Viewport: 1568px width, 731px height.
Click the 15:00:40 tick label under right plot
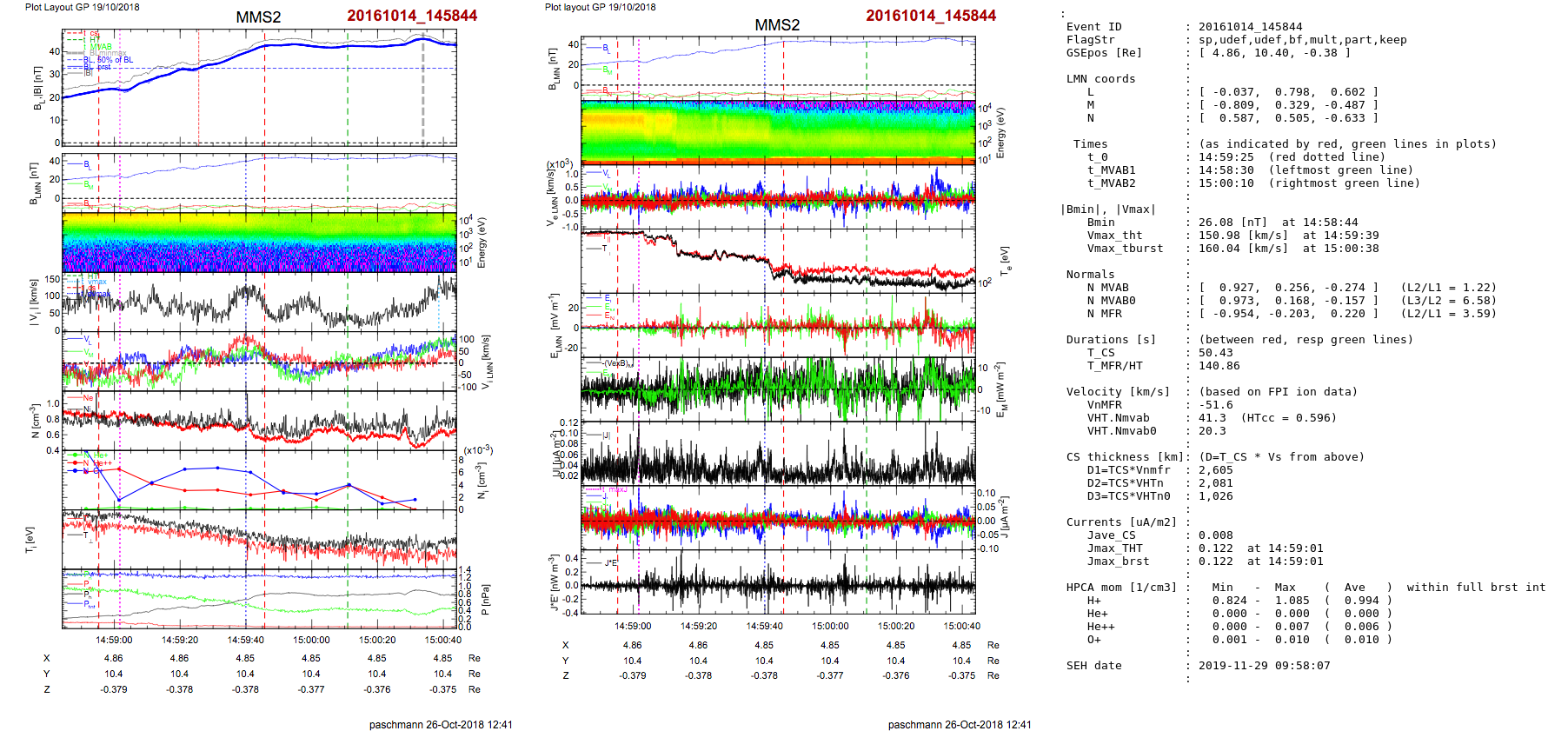coord(961,626)
